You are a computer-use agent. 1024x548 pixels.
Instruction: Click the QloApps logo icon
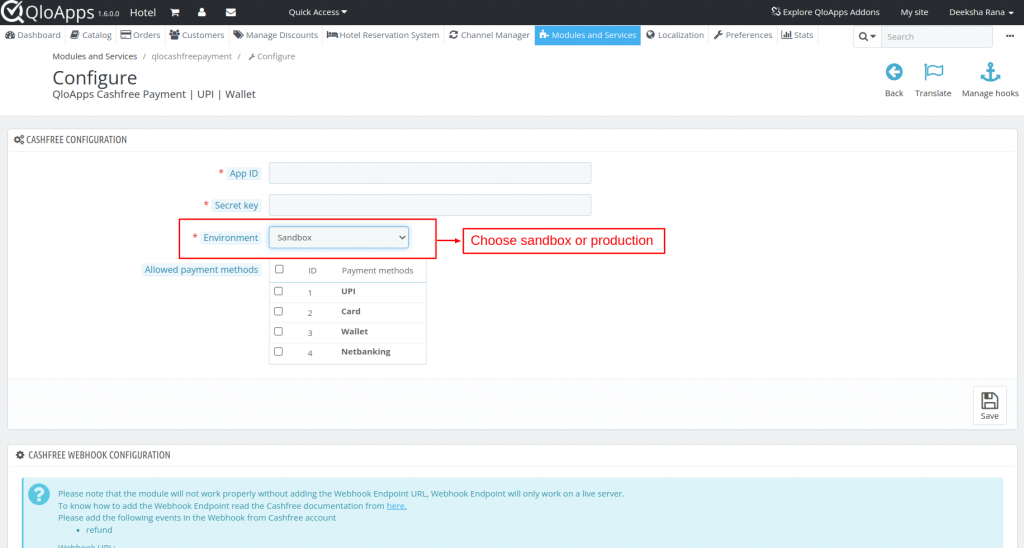12,11
